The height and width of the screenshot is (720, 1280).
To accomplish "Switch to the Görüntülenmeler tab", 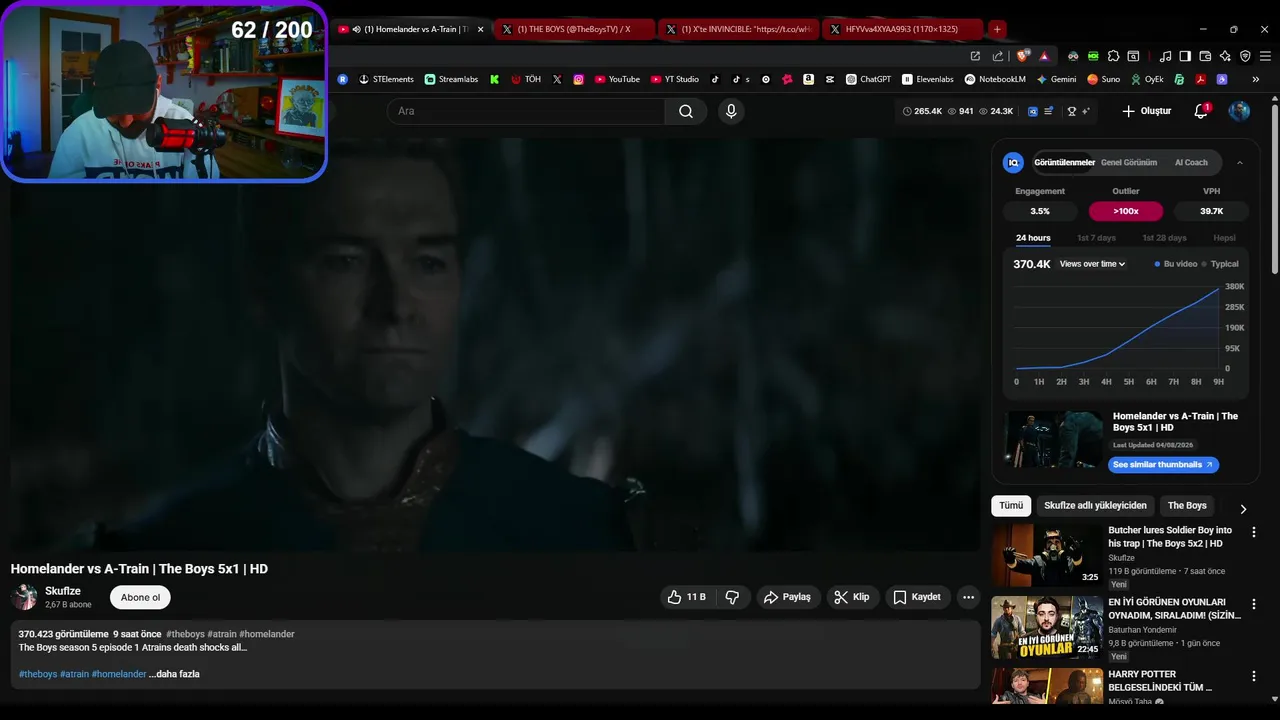I will (x=1064, y=162).
